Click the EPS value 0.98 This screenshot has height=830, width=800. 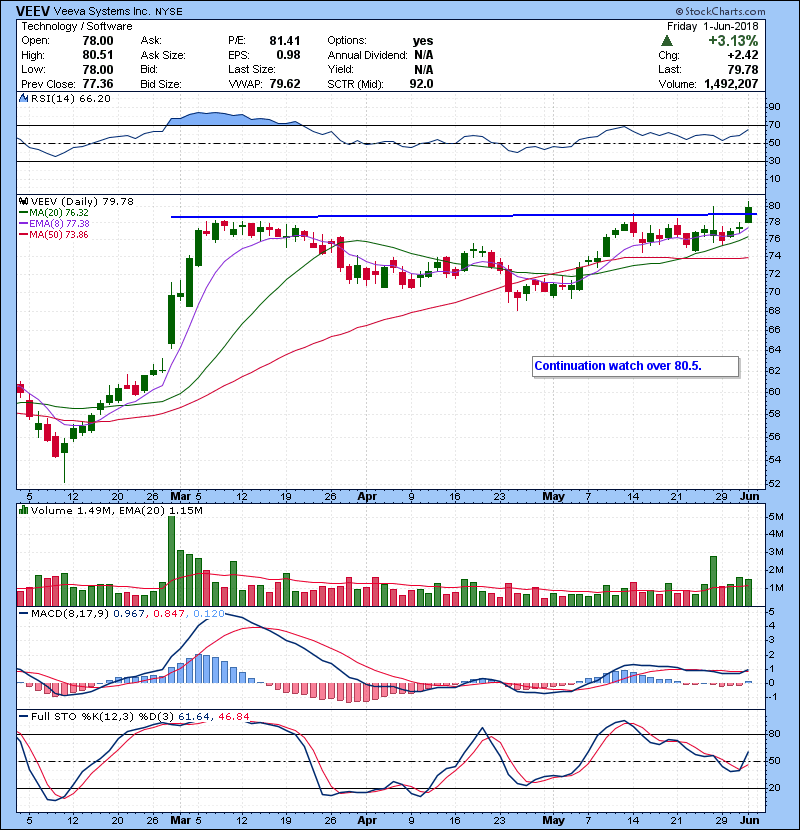[288, 55]
